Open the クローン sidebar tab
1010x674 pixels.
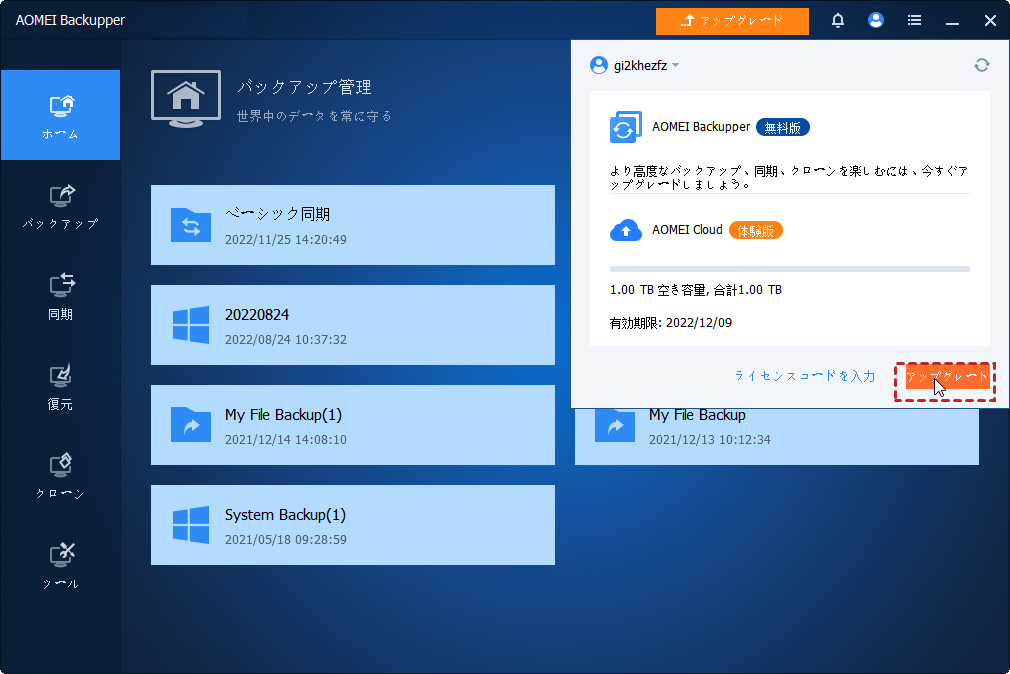coord(61,477)
